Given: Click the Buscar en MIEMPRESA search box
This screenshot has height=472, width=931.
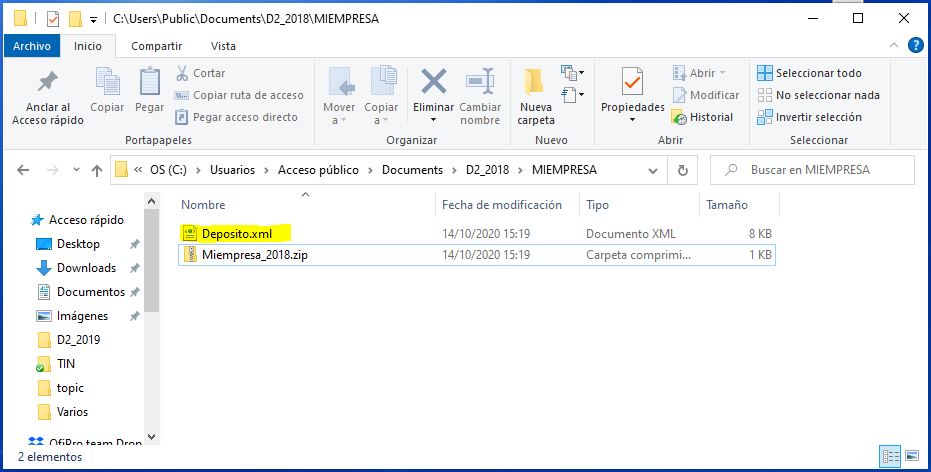Looking at the screenshot, I should point(812,170).
